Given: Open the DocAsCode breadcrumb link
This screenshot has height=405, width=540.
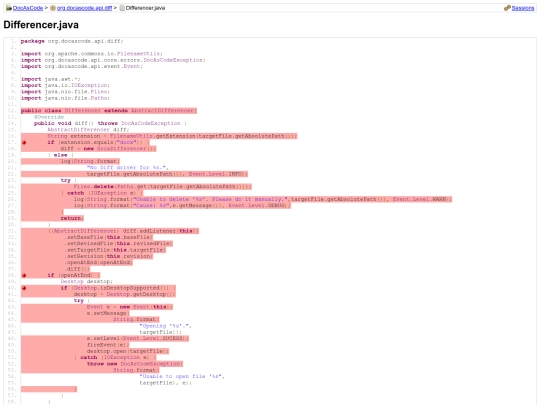Looking at the screenshot, I should pyautogui.click(x=28, y=8).
